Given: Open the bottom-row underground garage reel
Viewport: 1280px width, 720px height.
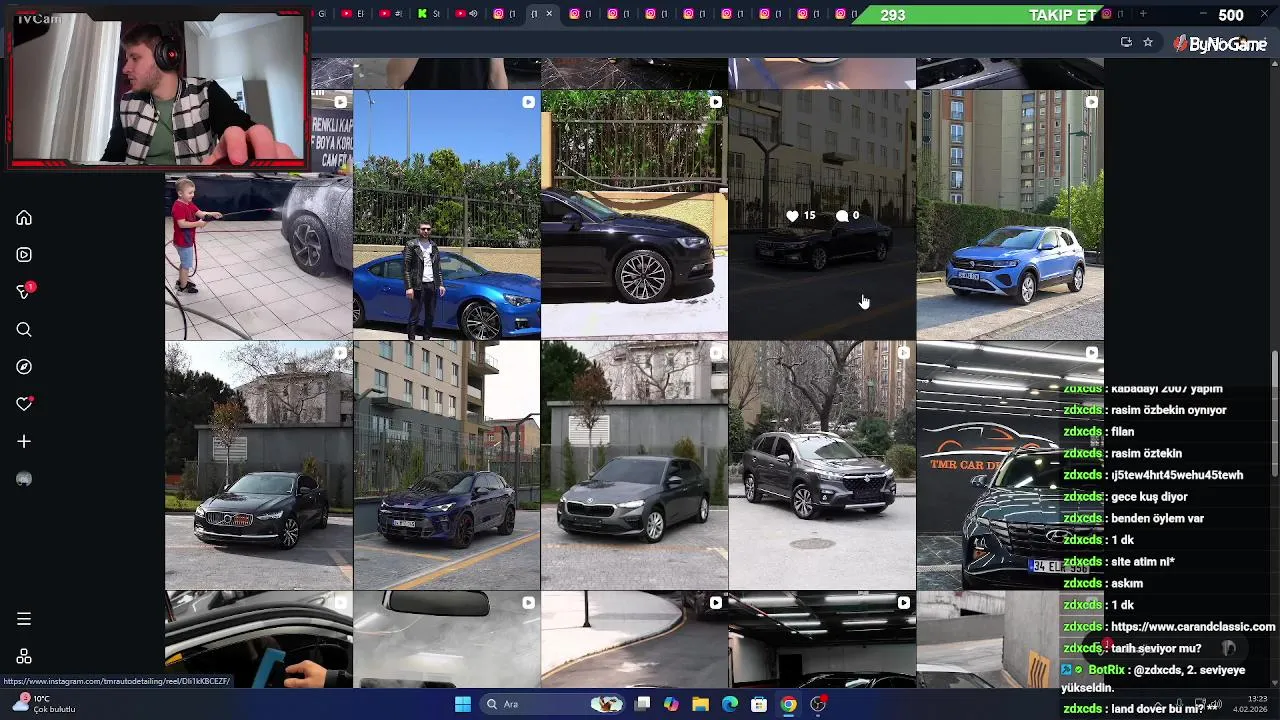Looking at the screenshot, I should tap(822, 640).
